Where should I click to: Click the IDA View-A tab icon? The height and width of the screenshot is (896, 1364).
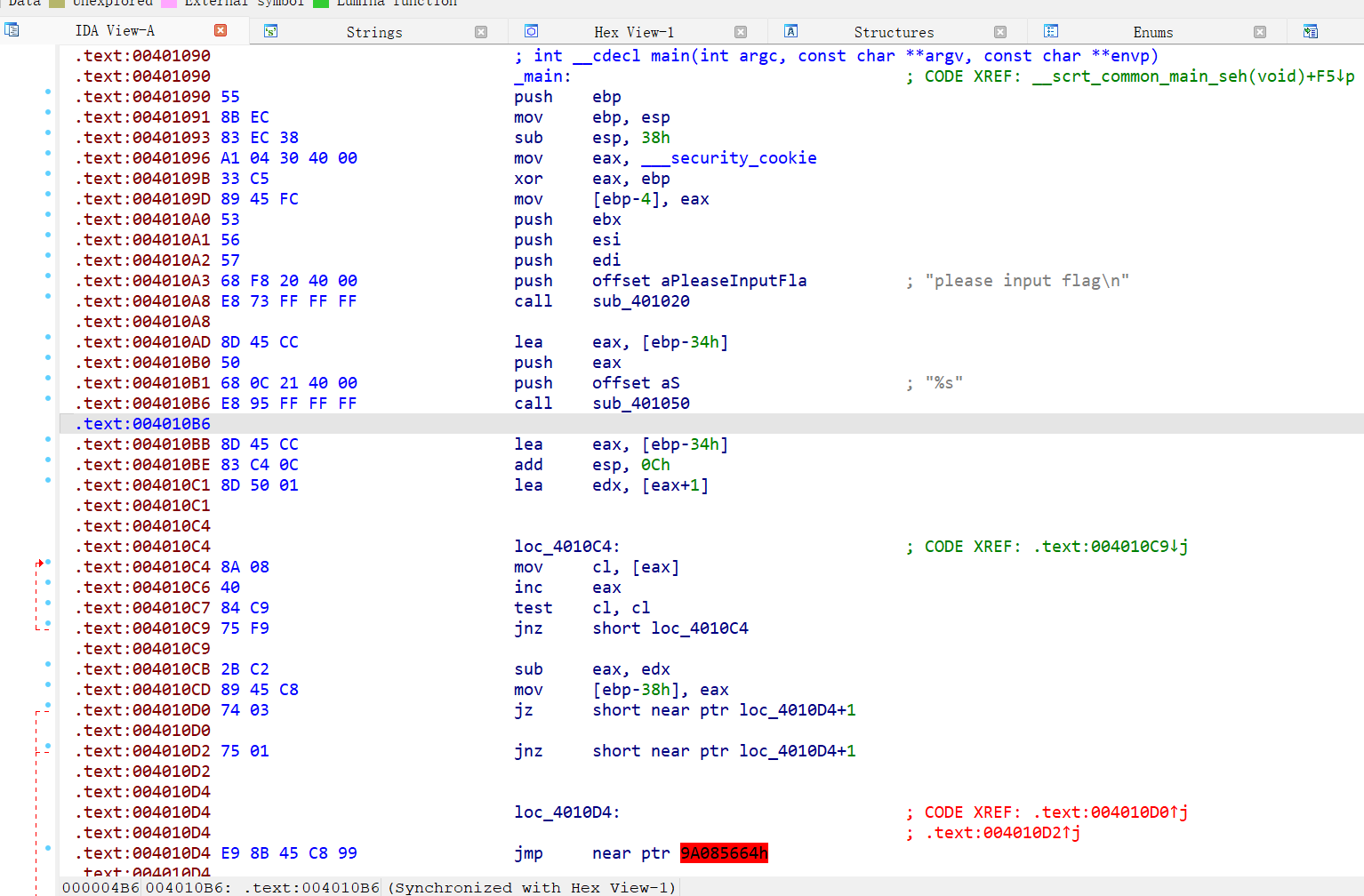(x=12, y=30)
